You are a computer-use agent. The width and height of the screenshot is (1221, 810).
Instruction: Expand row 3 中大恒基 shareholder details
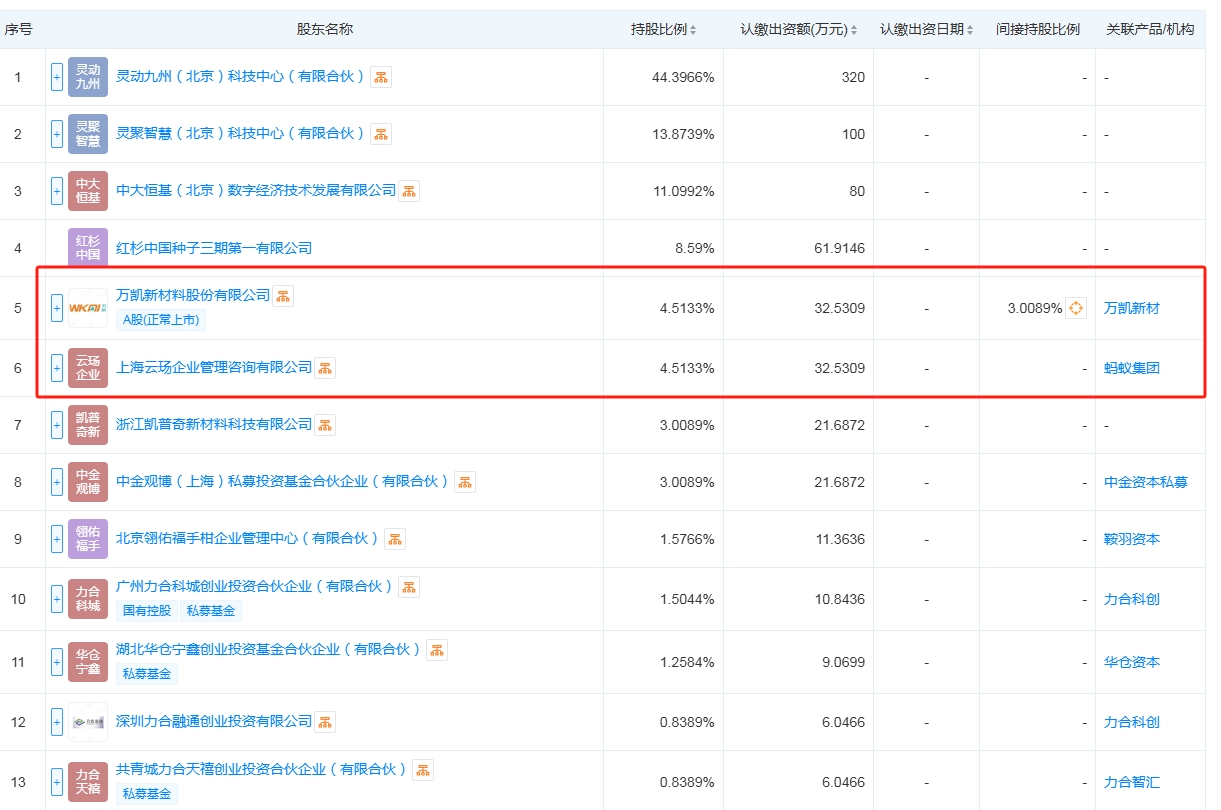click(57, 191)
